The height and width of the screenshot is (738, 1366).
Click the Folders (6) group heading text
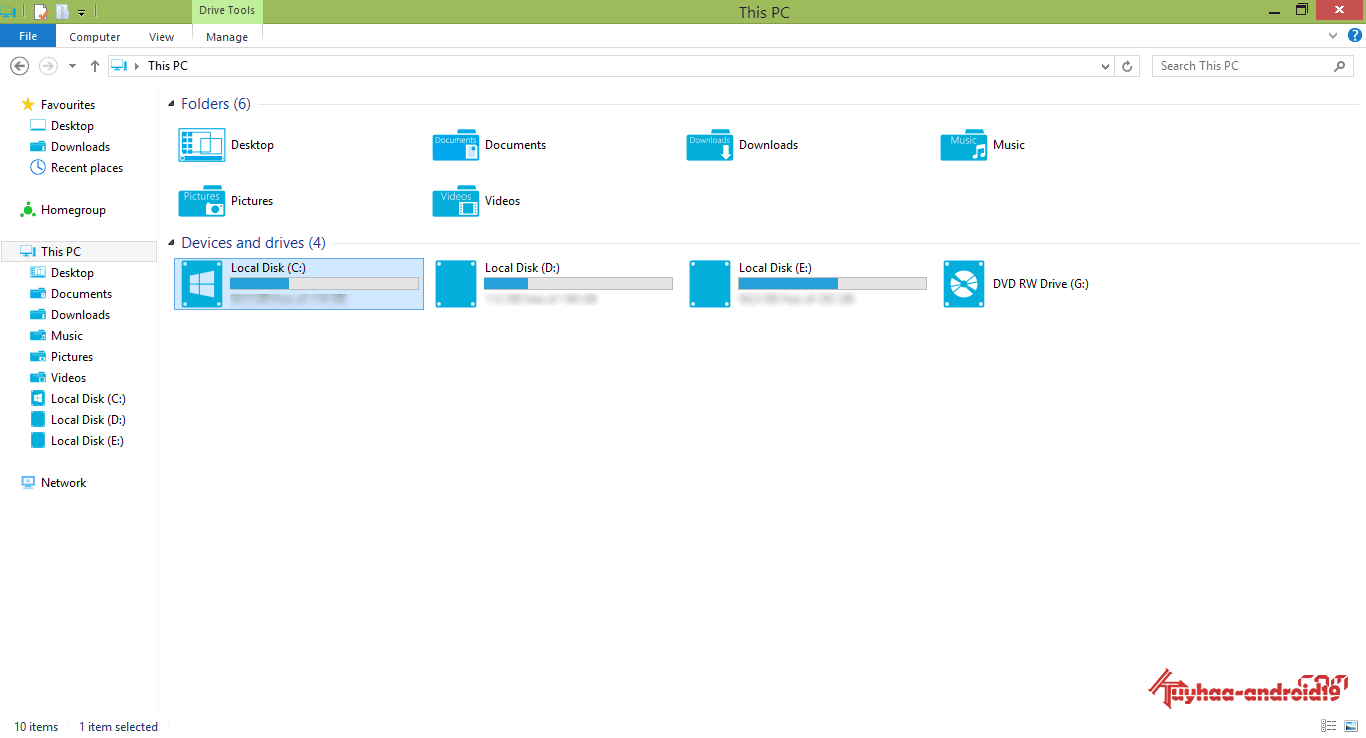[x=216, y=104]
